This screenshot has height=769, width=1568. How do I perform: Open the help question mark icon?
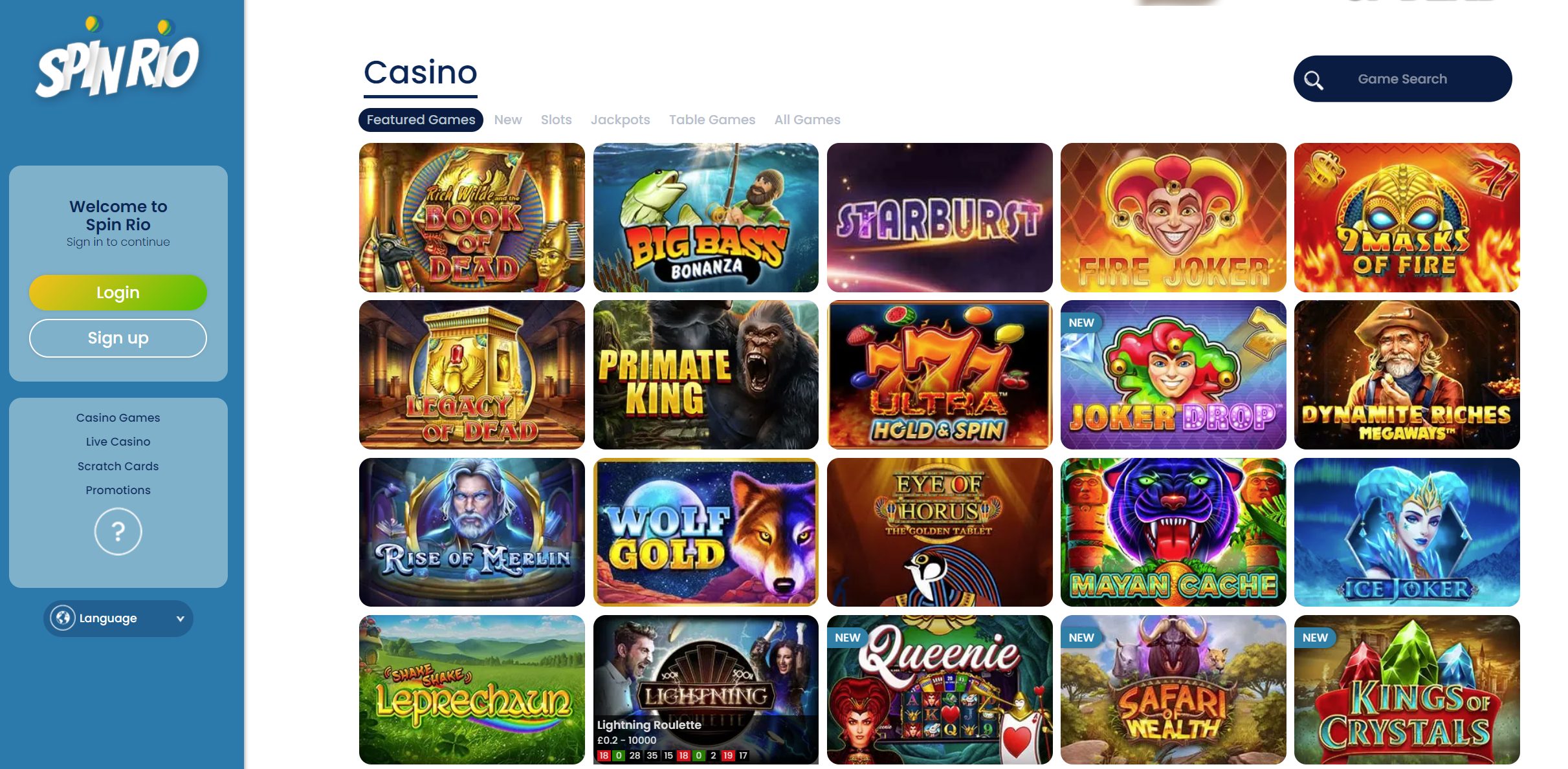[118, 532]
